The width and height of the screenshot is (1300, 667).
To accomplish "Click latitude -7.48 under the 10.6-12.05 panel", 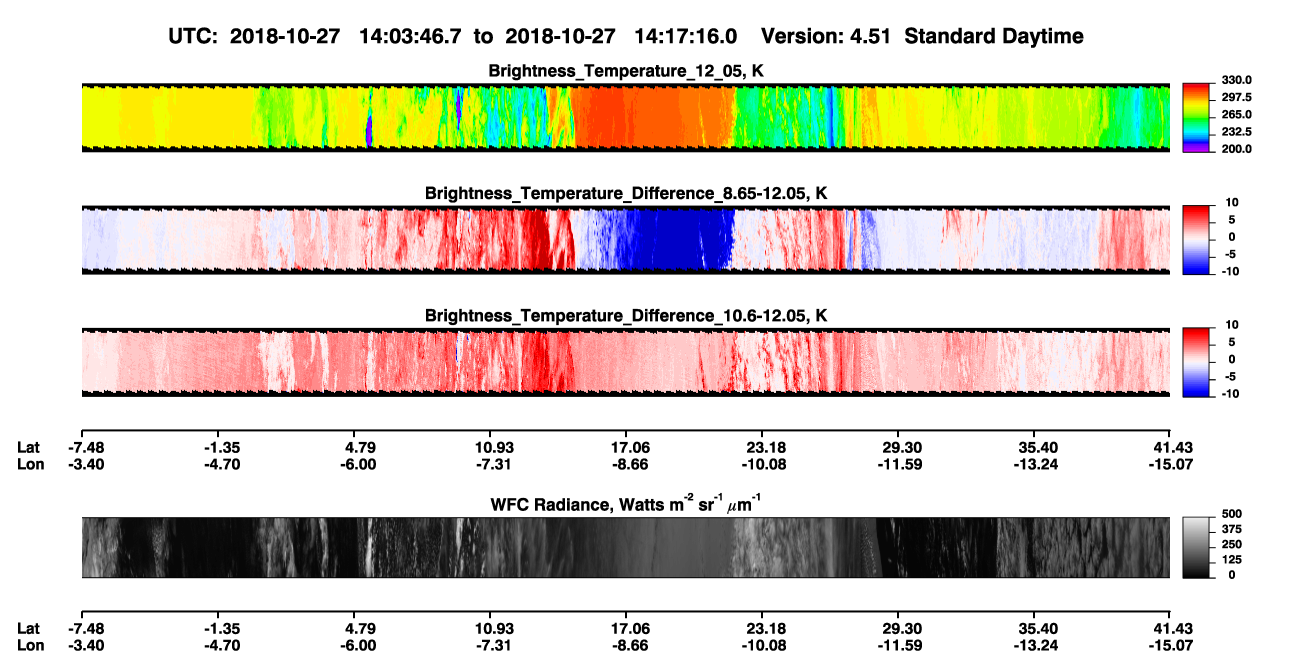I will pos(86,447).
